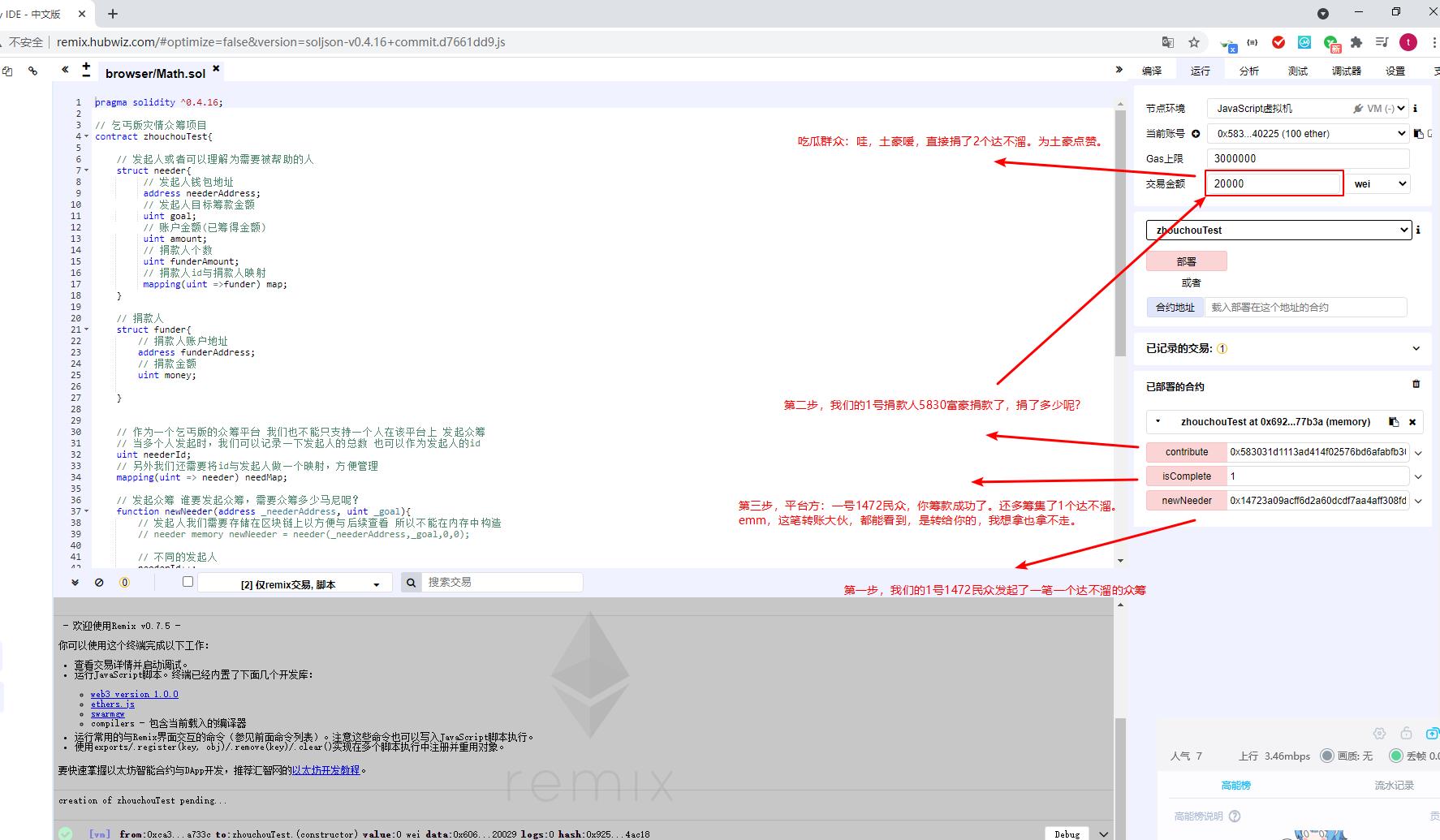Copy the current account address
1440x840 pixels.
tap(1419, 133)
